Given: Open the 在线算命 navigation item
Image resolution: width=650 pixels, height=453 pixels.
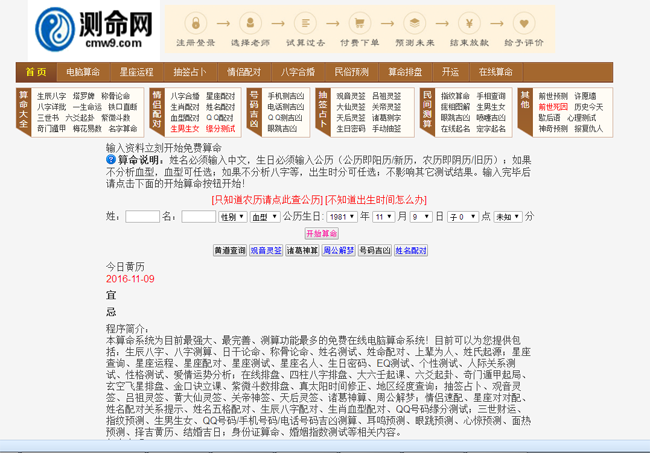Looking at the screenshot, I should [496, 72].
